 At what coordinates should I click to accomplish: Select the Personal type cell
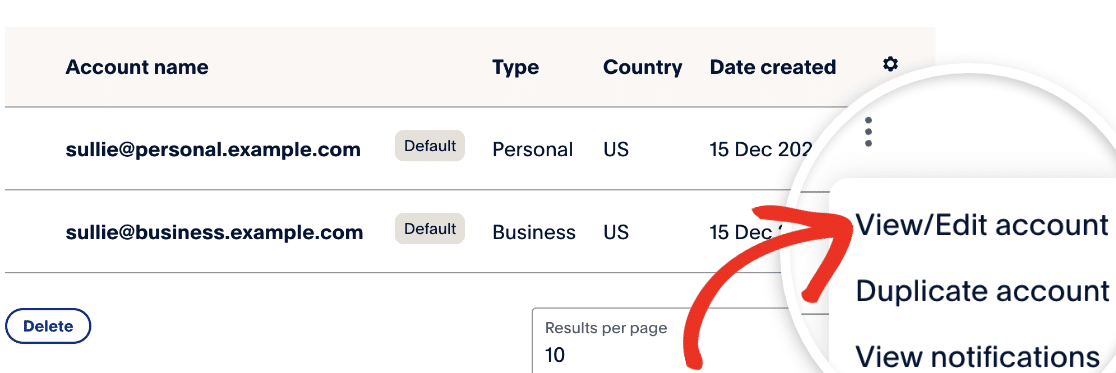click(x=532, y=149)
